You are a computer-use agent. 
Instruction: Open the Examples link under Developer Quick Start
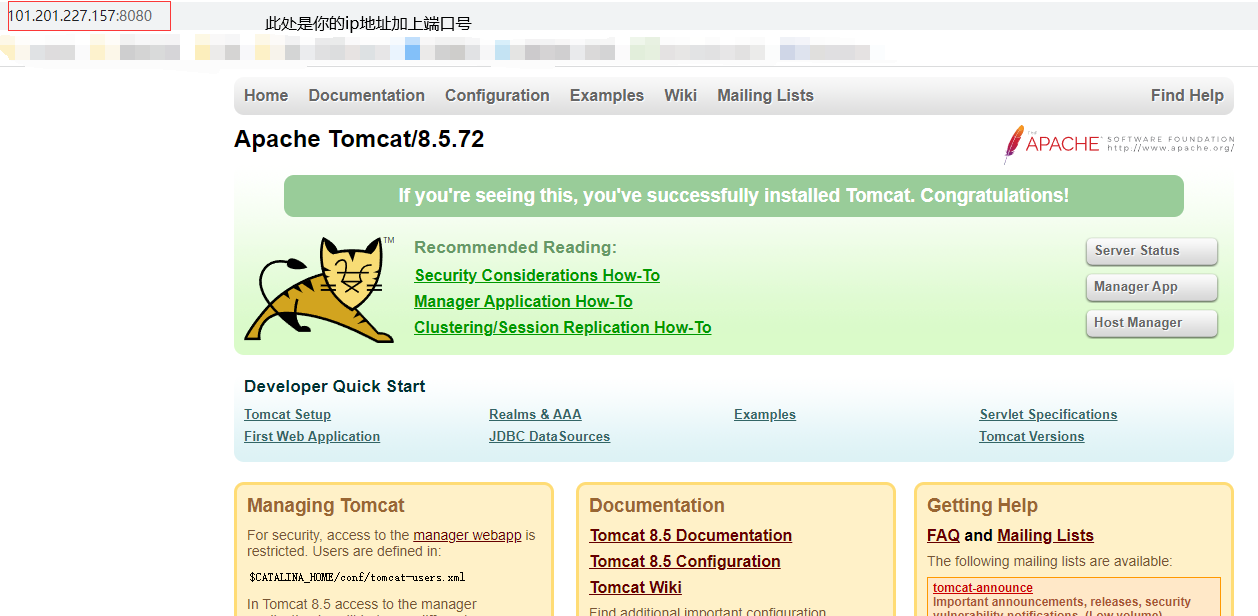click(x=765, y=415)
